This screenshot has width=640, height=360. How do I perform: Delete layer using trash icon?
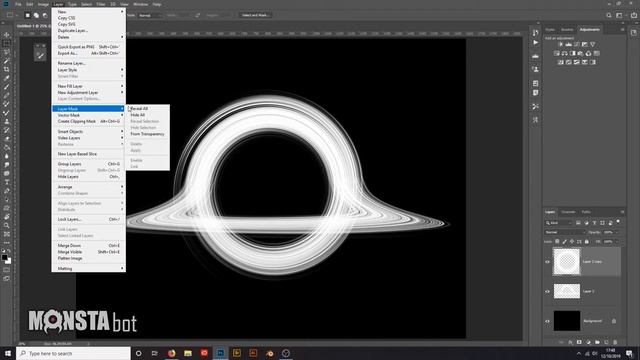615,342
